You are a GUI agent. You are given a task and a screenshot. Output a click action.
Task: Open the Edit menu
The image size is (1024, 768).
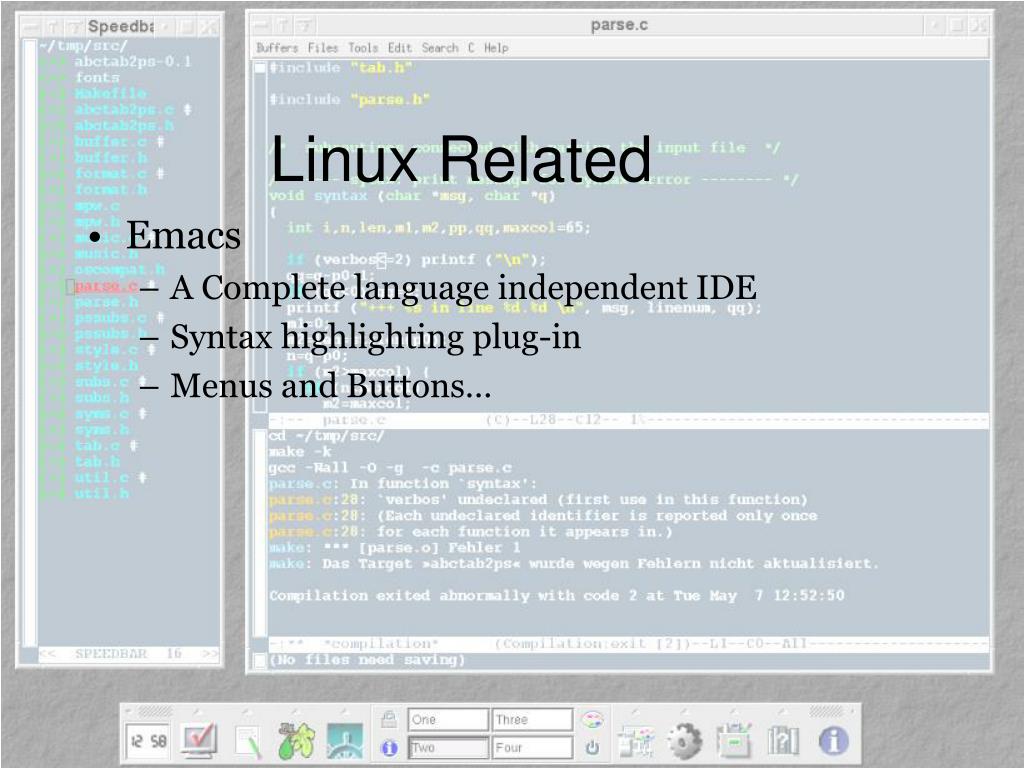[400, 48]
